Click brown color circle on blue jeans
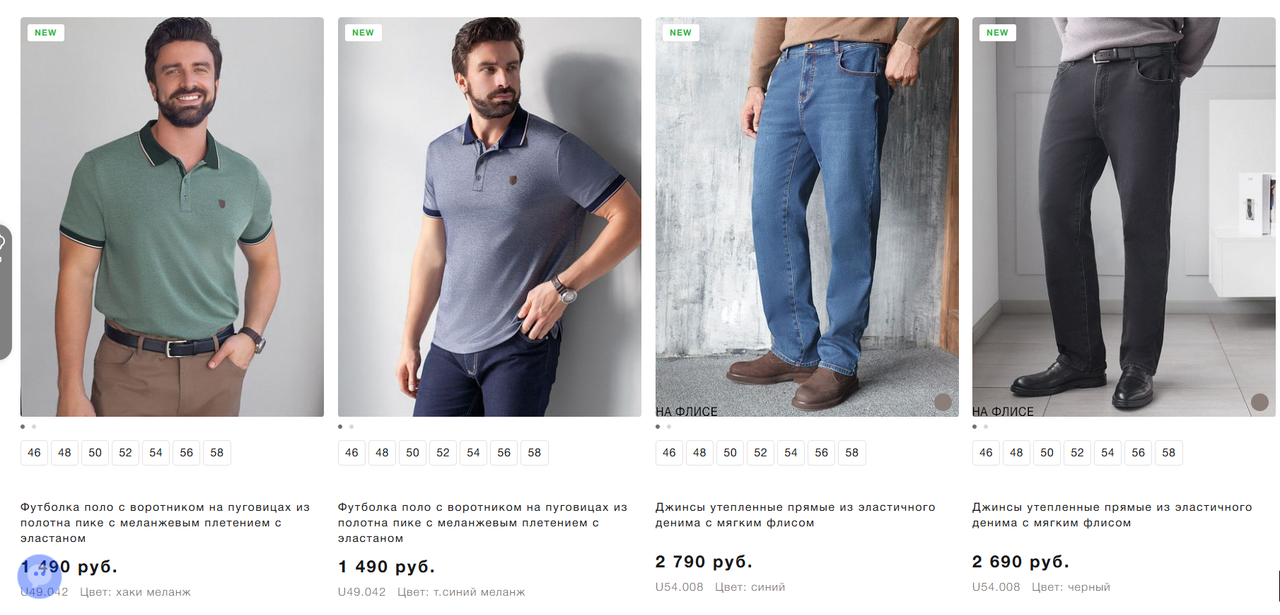Viewport: 1280px width, 615px height. pyautogui.click(x=942, y=402)
